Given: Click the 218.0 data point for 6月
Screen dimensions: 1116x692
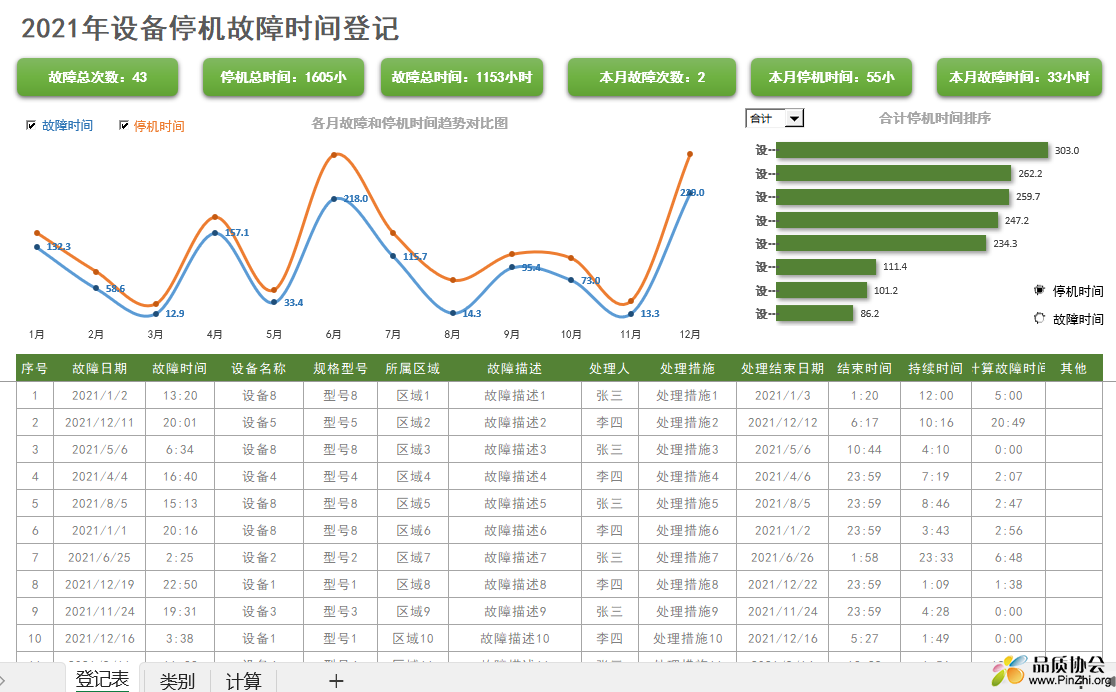Looking at the screenshot, I should (x=334, y=199).
